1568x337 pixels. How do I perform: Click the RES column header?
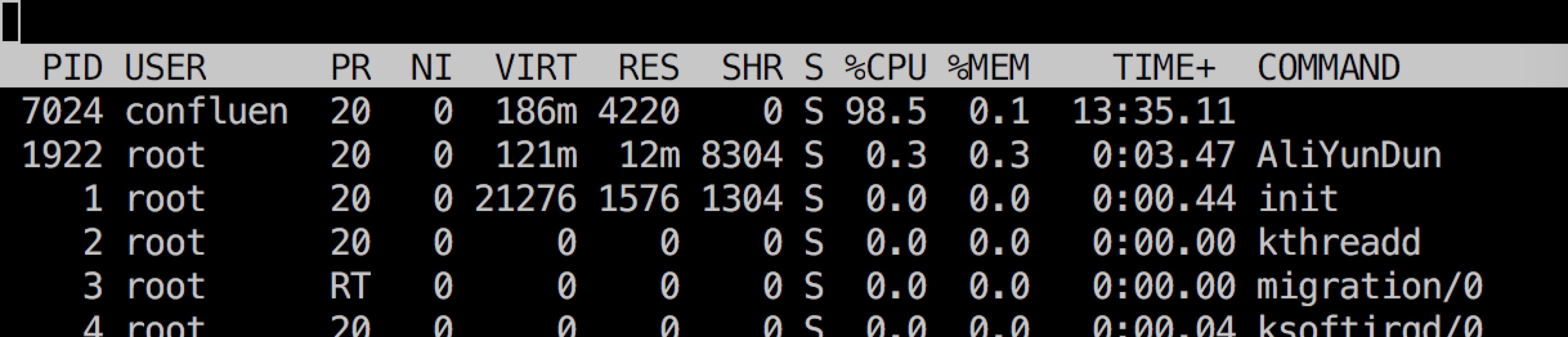point(649,68)
